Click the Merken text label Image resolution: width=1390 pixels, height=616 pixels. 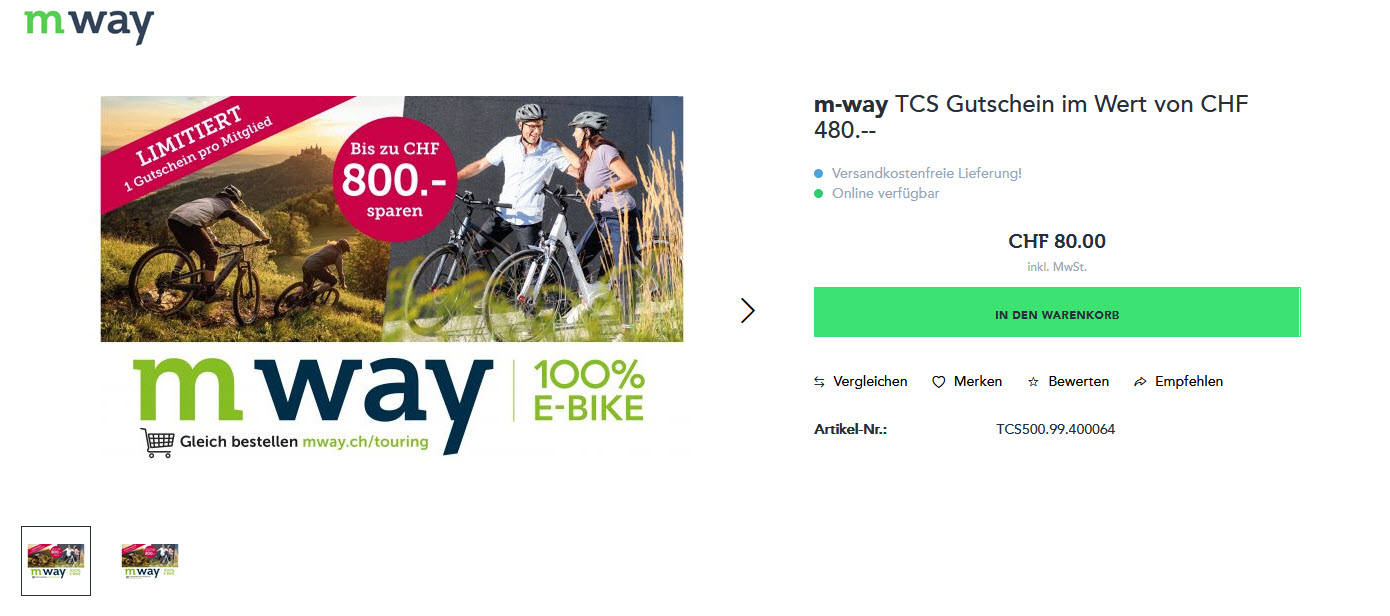pyautogui.click(x=977, y=382)
